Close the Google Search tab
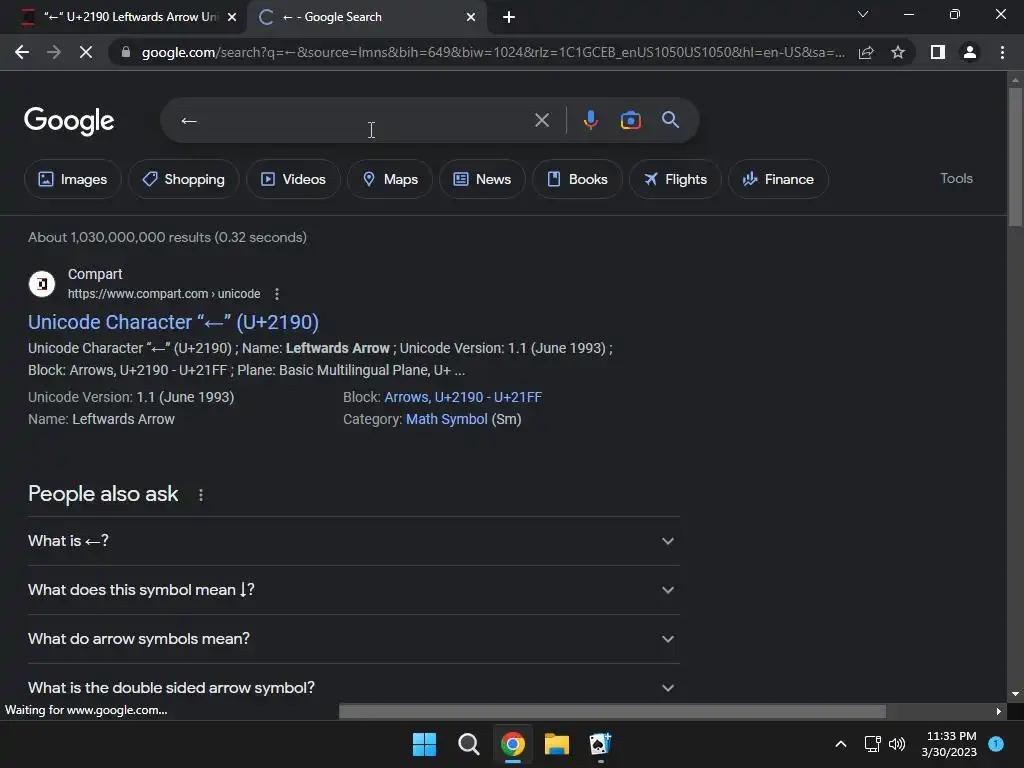Screen dimensions: 1024x768 471,17
